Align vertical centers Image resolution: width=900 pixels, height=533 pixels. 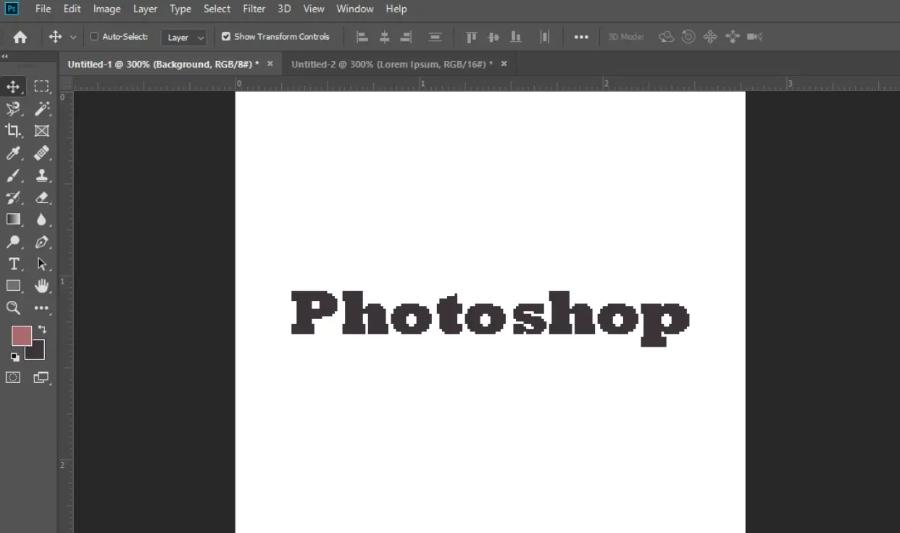click(494, 37)
